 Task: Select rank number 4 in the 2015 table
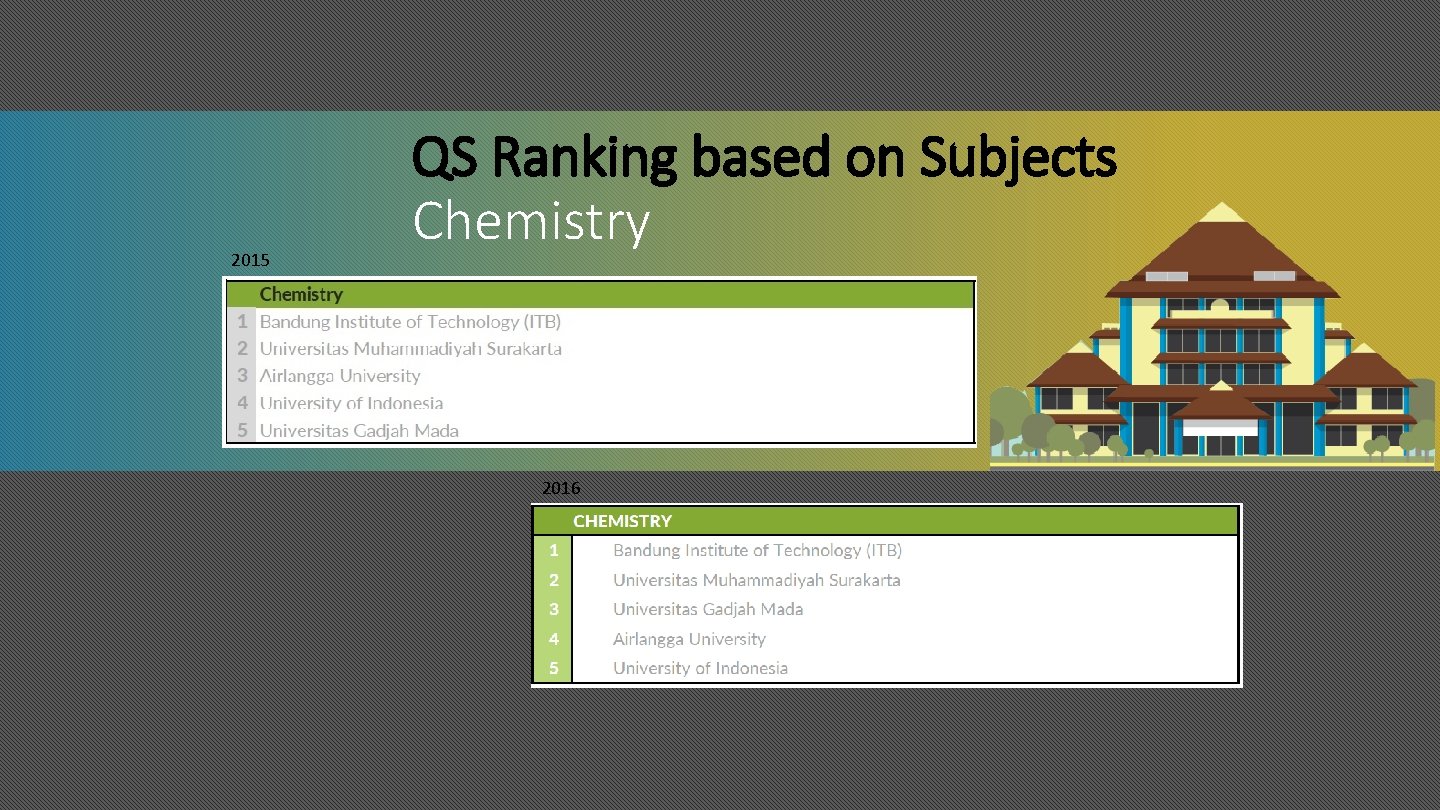pos(242,403)
